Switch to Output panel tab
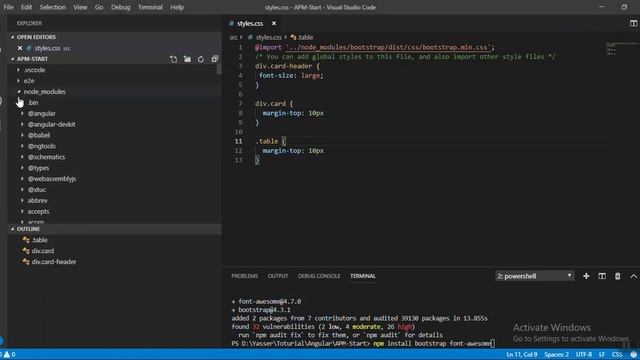This screenshot has width=640, height=360. [278, 276]
